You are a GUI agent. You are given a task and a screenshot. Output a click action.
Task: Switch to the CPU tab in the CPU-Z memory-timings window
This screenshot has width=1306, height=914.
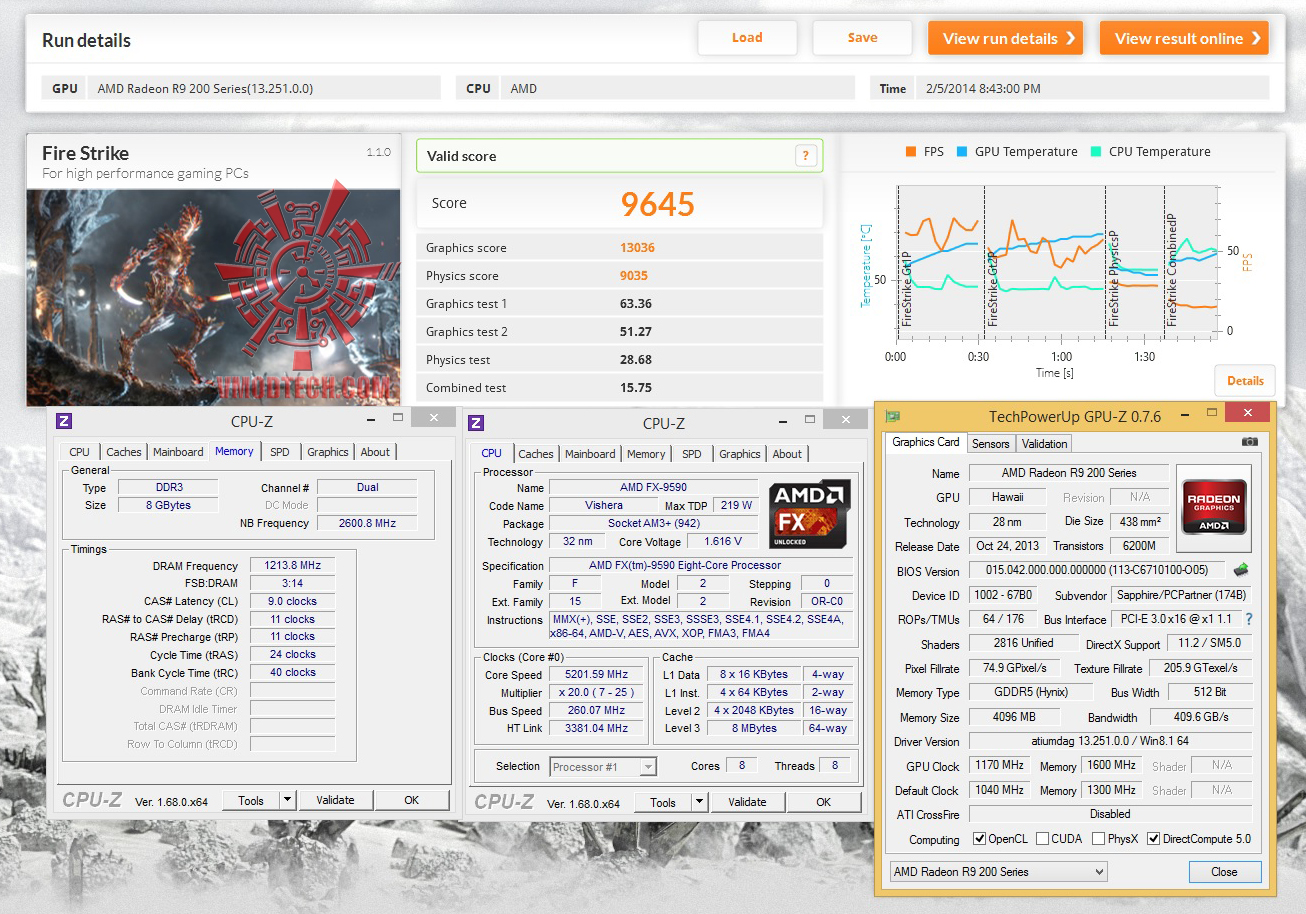click(80, 452)
